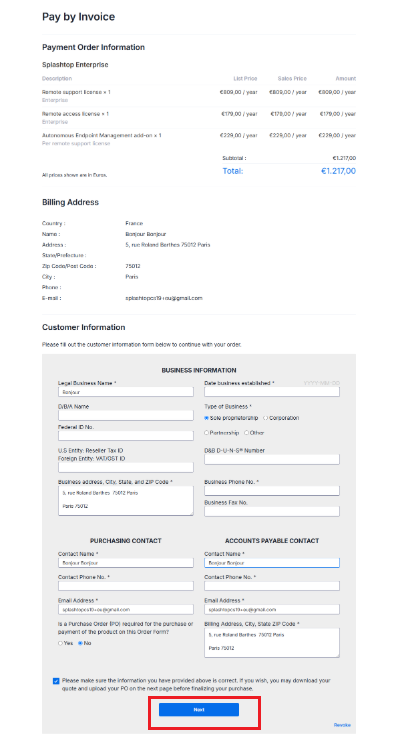Viewport: 398px width, 755px height.
Task: Click the D&B D-U-N-S Number field
Action: [x=272, y=459]
